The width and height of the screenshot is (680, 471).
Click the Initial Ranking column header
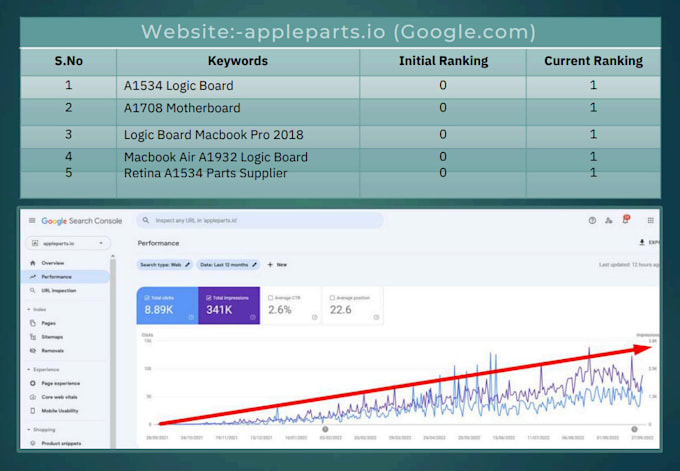point(443,61)
